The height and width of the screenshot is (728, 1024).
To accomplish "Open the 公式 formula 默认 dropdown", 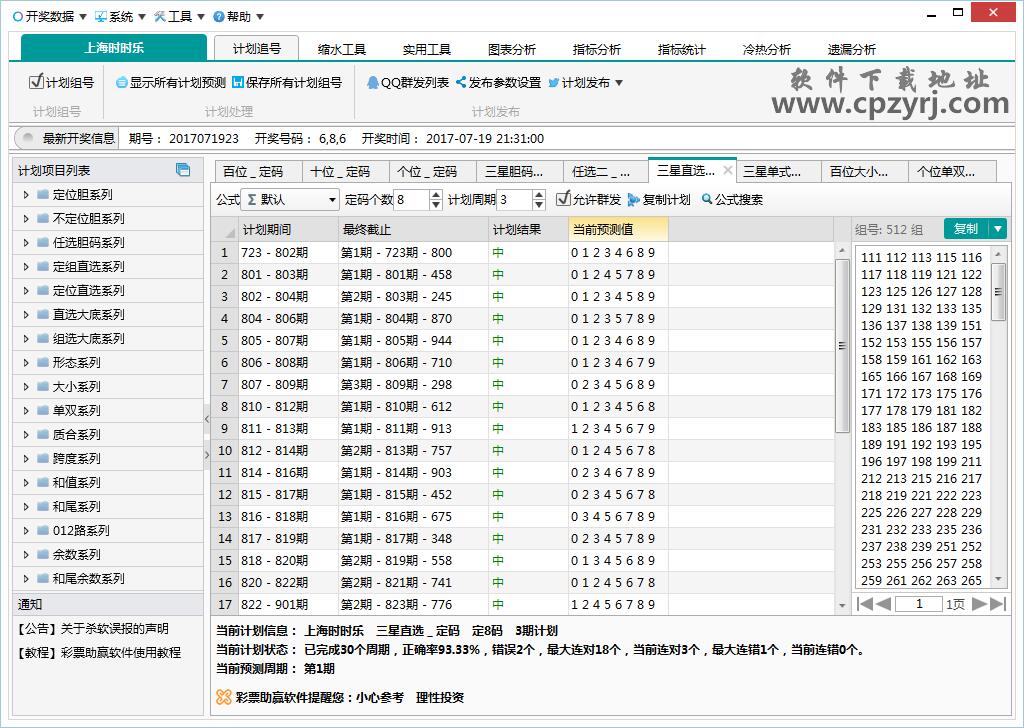I will tap(330, 199).
